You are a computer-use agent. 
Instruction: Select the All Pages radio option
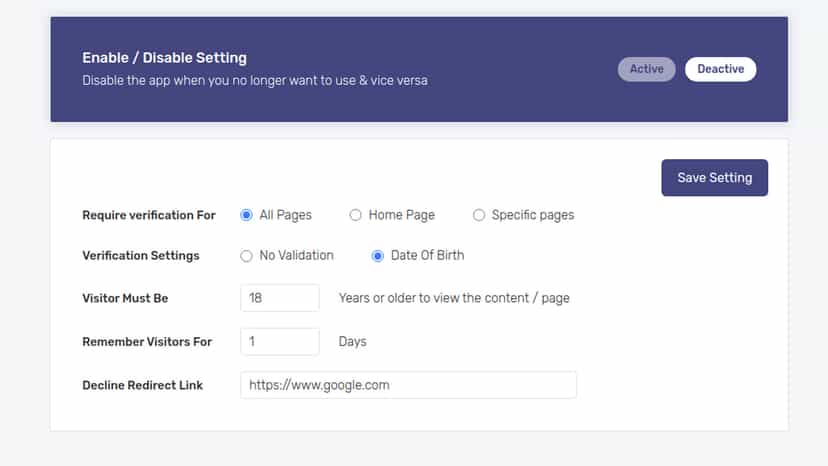[x=246, y=215]
